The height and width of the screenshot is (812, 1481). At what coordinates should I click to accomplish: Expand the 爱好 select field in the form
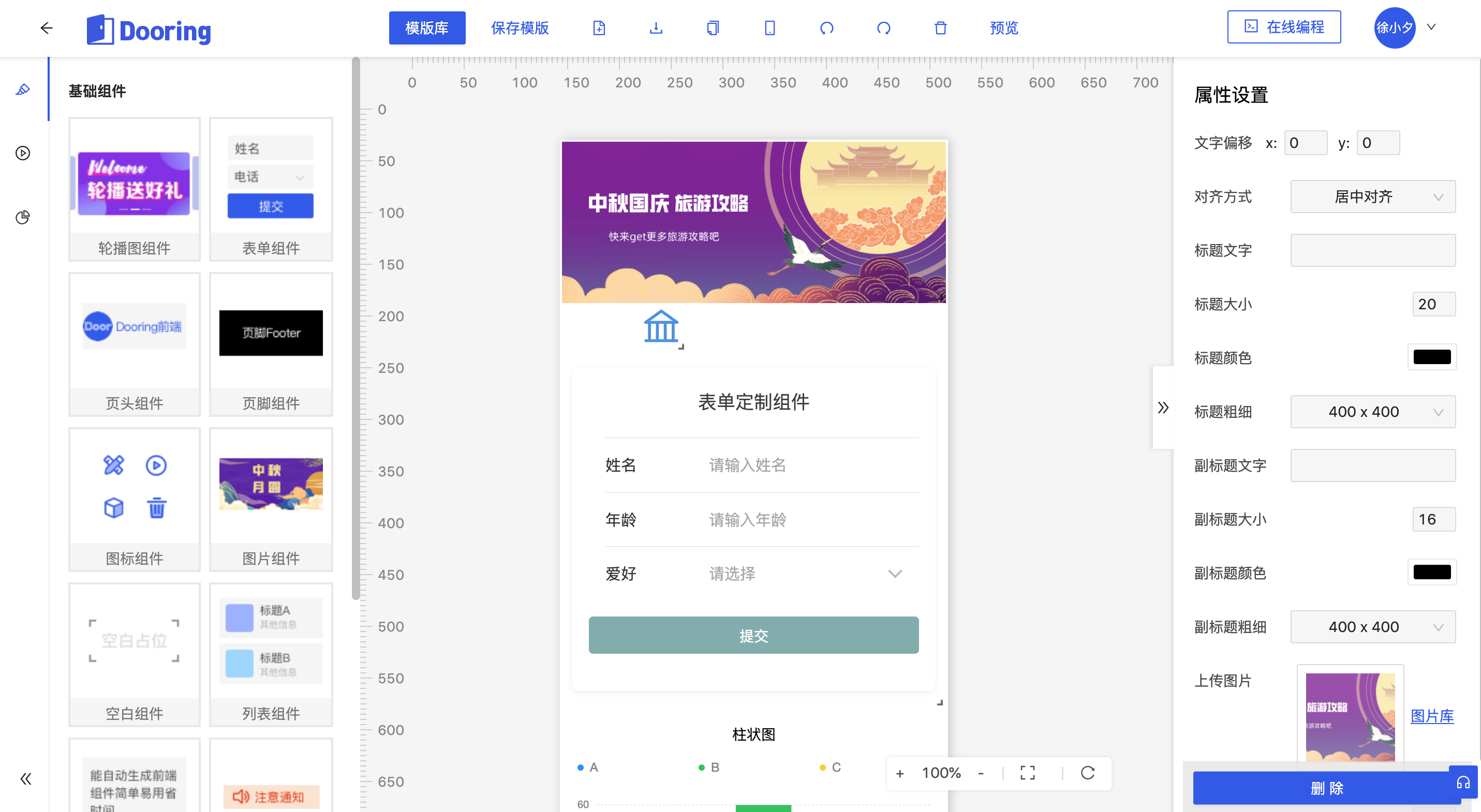tap(895, 574)
